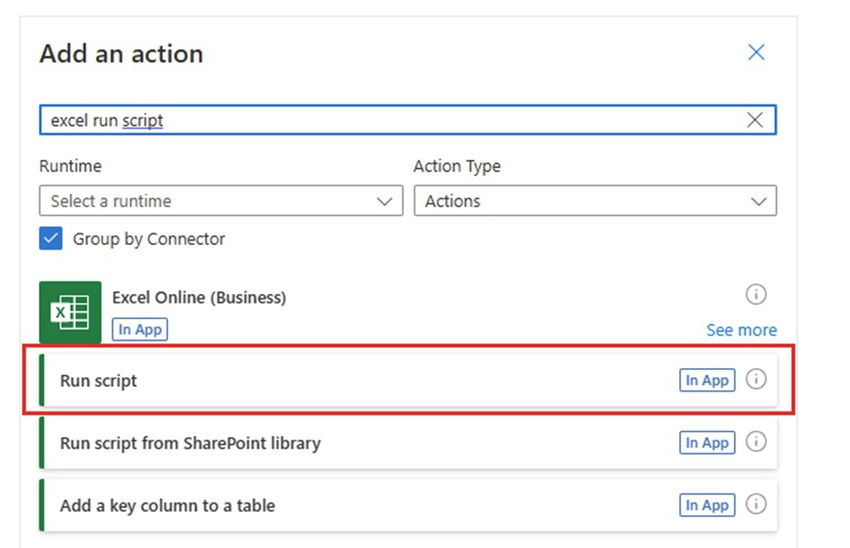850x548 pixels.
Task: Click In App badge on SharePoint library row
Action: click(x=707, y=442)
